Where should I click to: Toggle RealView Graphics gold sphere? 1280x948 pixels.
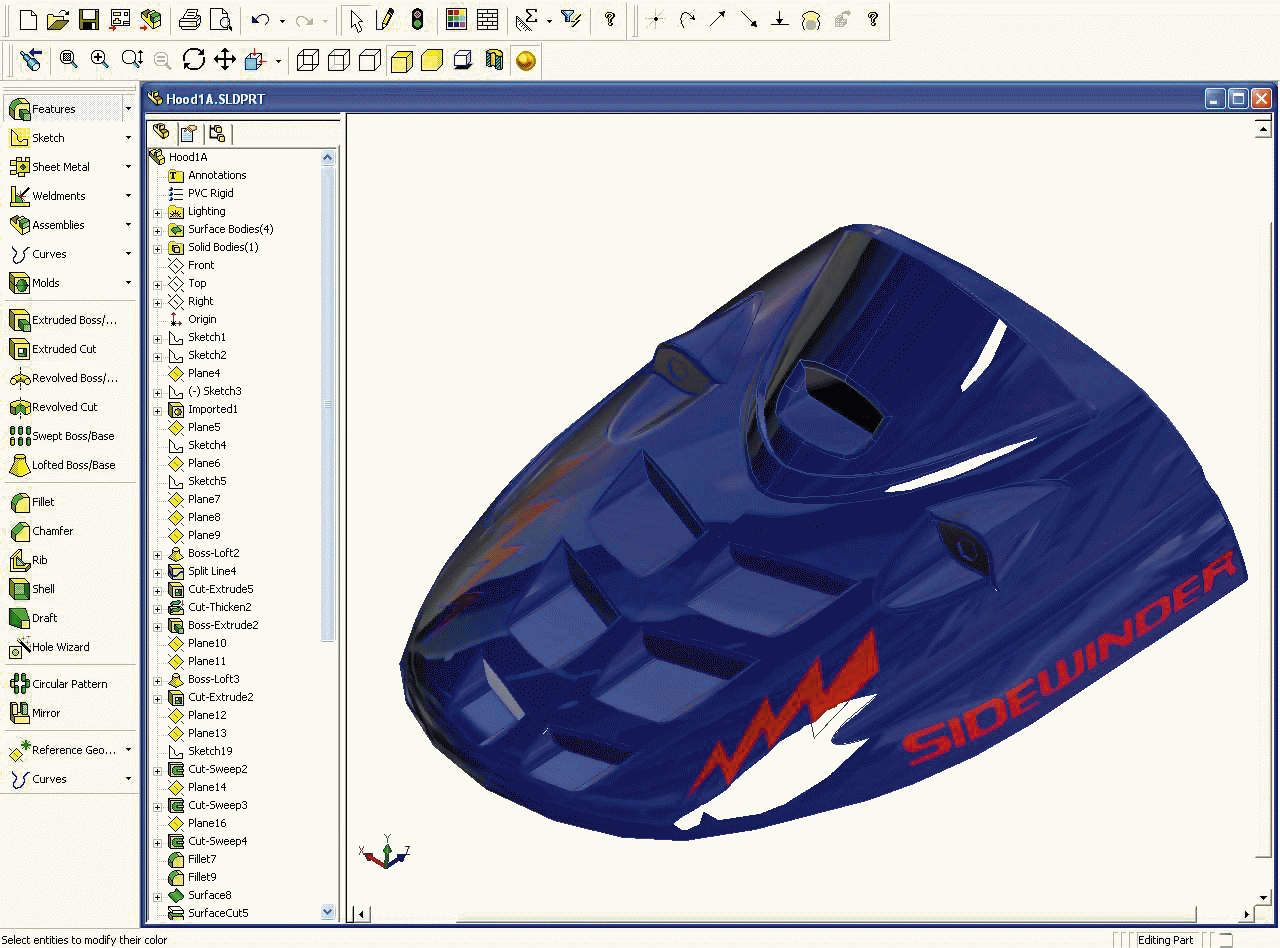pyautogui.click(x=525, y=61)
